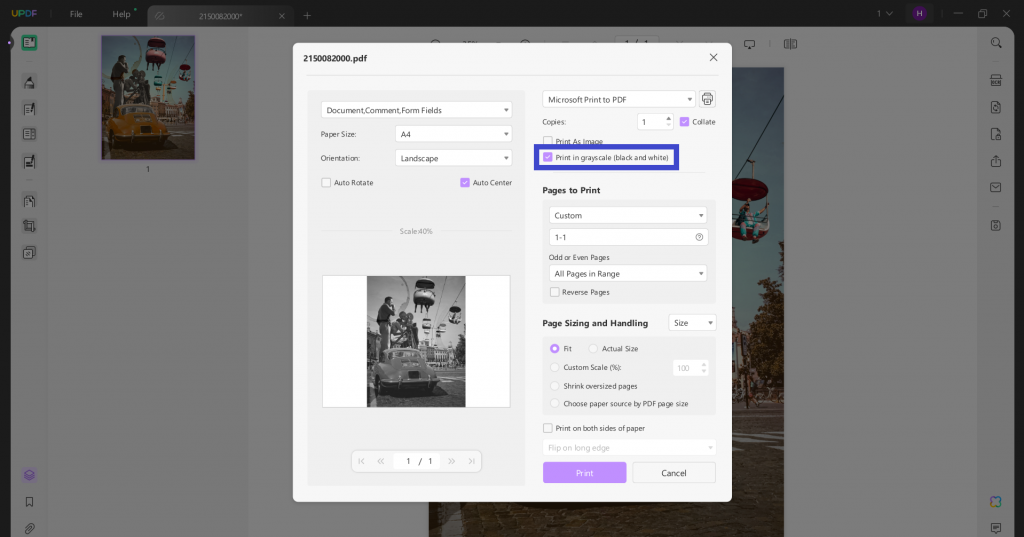This screenshot has width=1024, height=537.
Task: Open the user account avatar H
Action: [x=920, y=14]
